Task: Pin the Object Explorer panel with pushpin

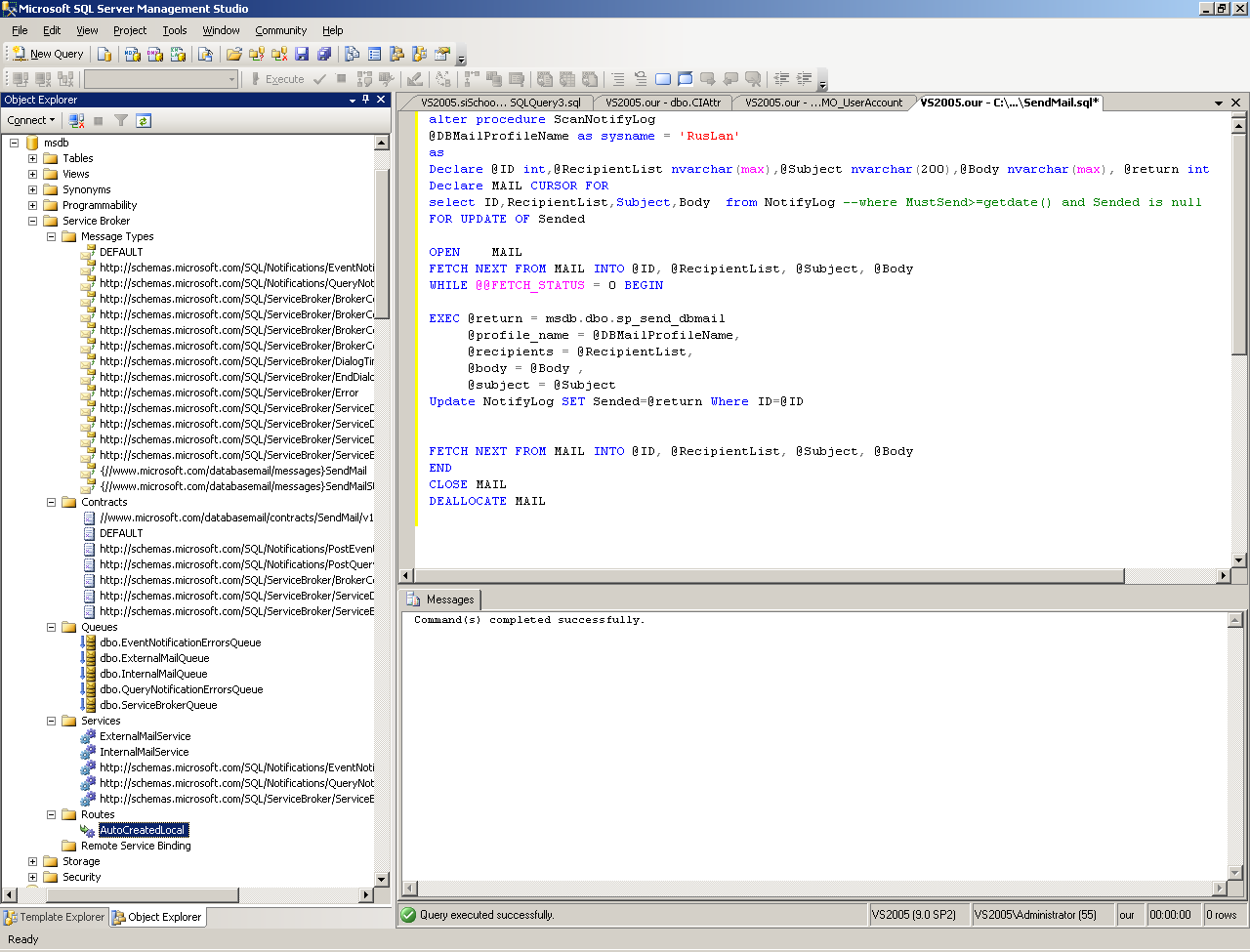Action: pos(366,100)
